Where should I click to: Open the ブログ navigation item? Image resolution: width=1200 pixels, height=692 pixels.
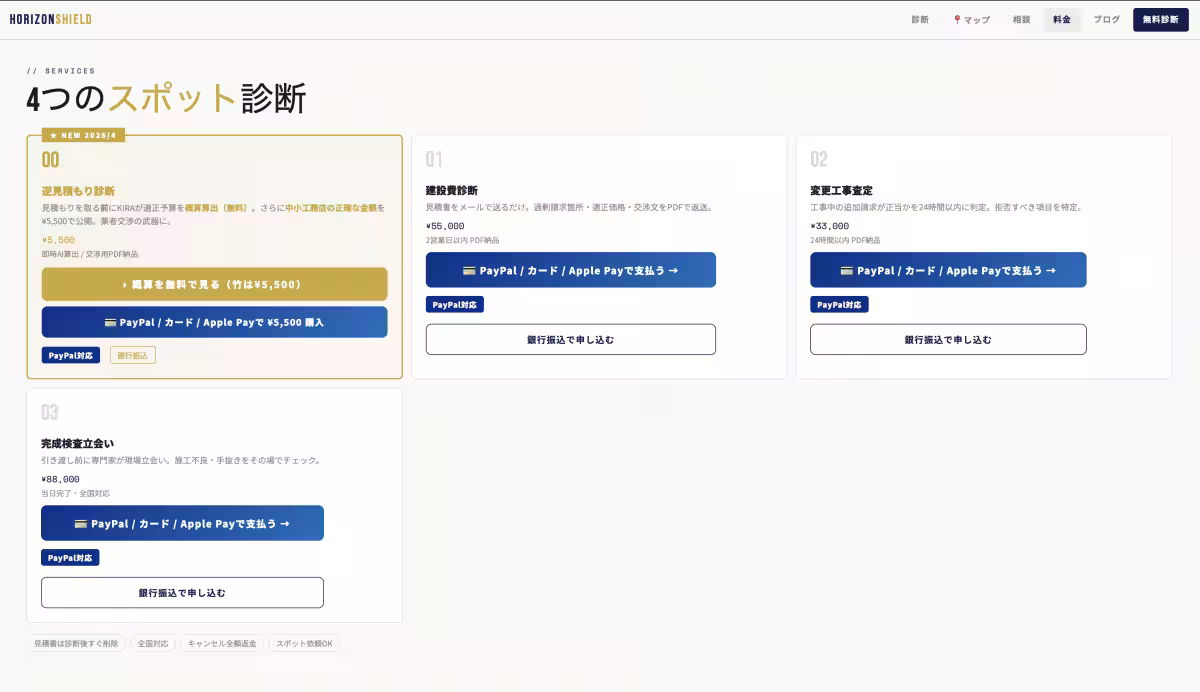pyautogui.click(x=1105, y=18)
